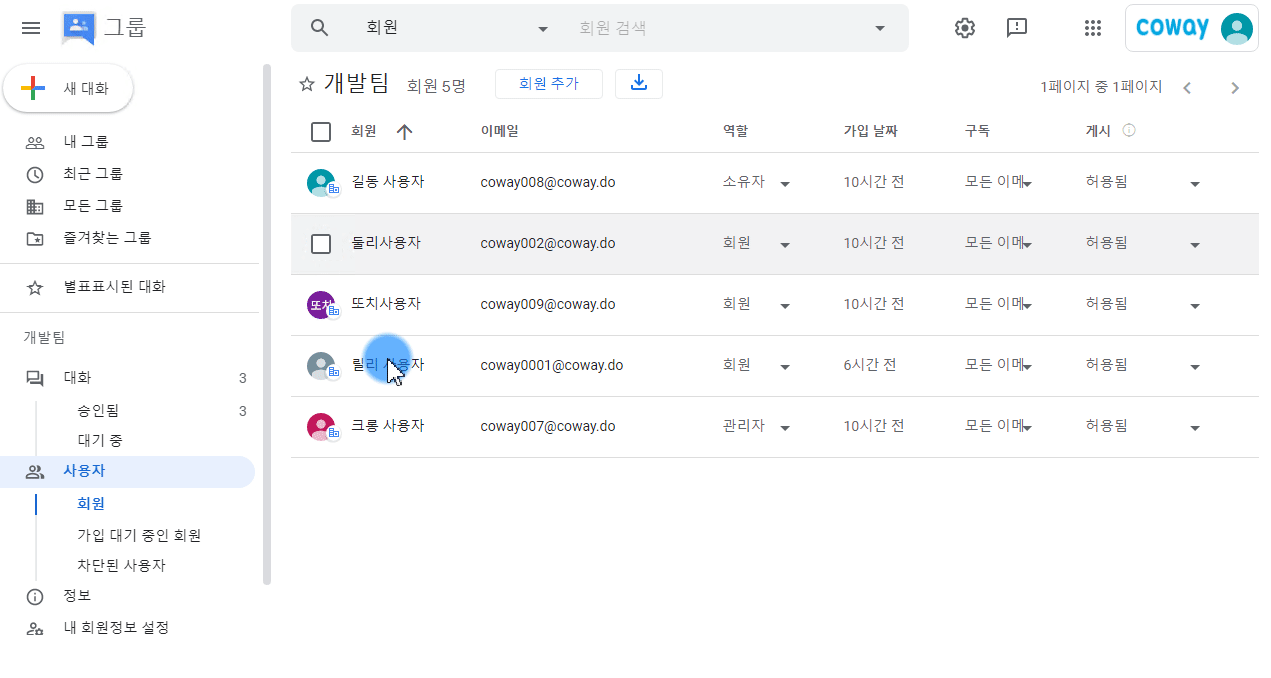Open posting dropdown for 또치사용자
1271x678 pixels.
tap(1195, 306)
